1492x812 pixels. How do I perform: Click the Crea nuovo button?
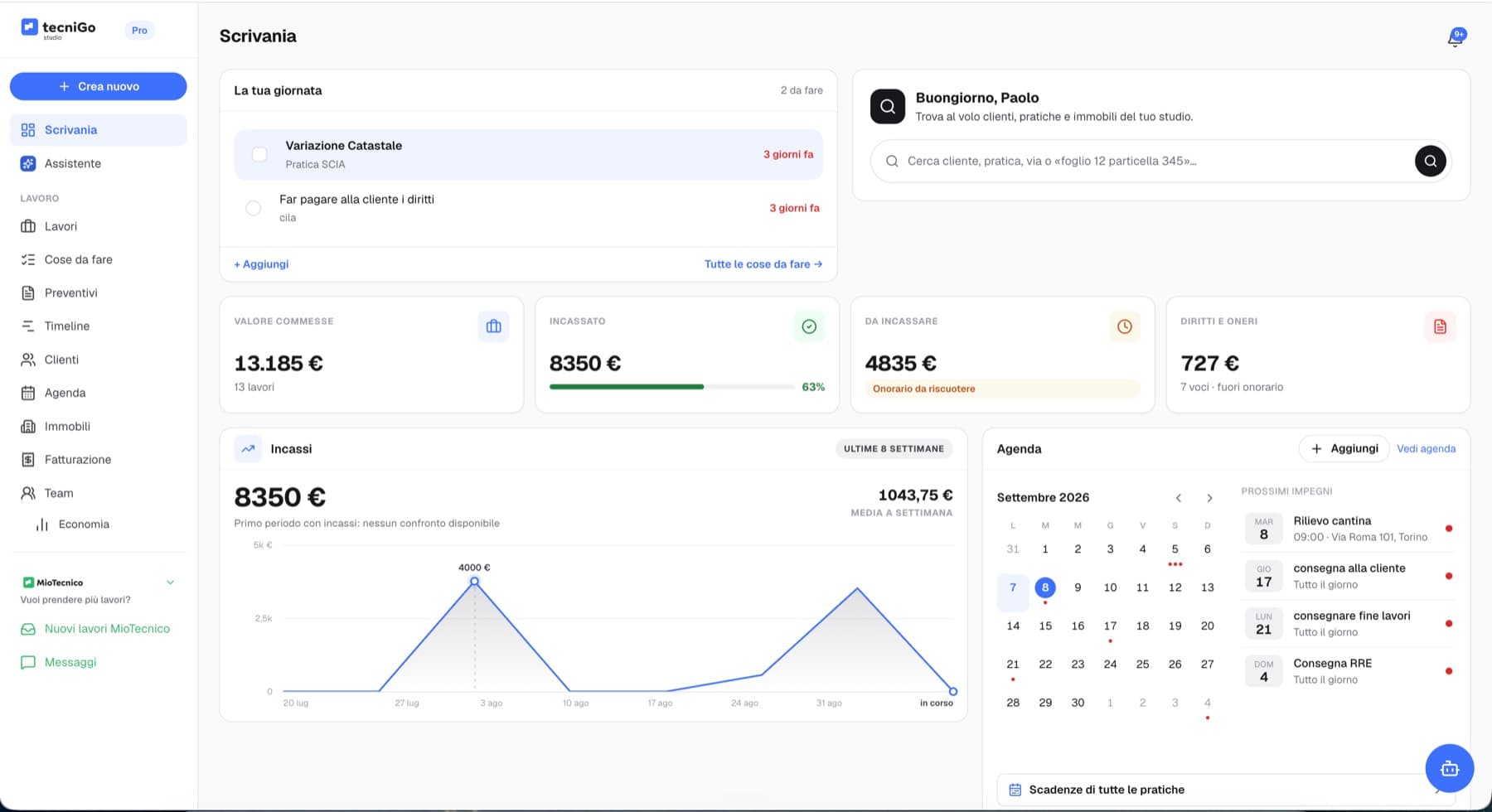click(99, 86)
